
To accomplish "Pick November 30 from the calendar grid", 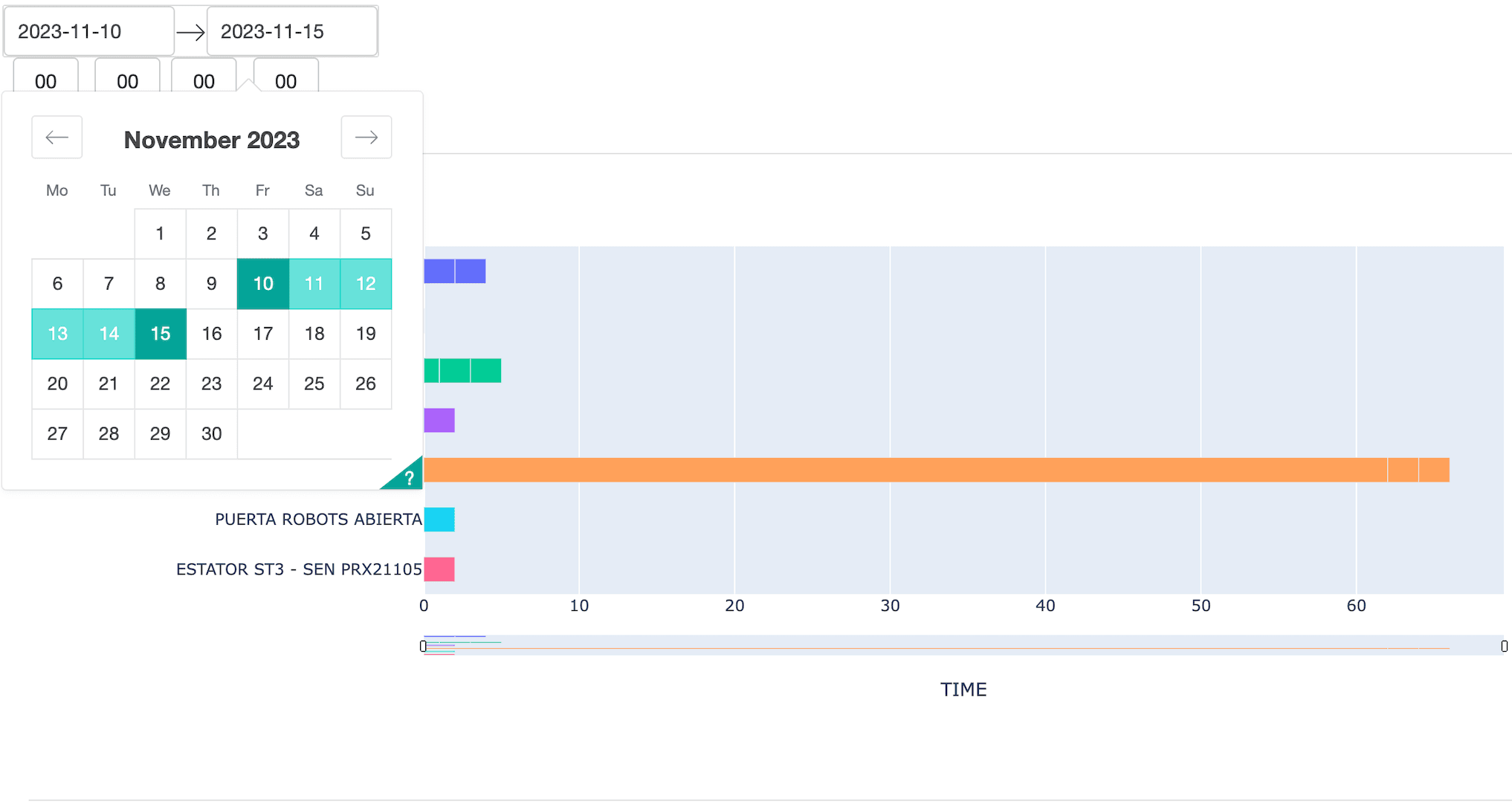I will point(211,433).
